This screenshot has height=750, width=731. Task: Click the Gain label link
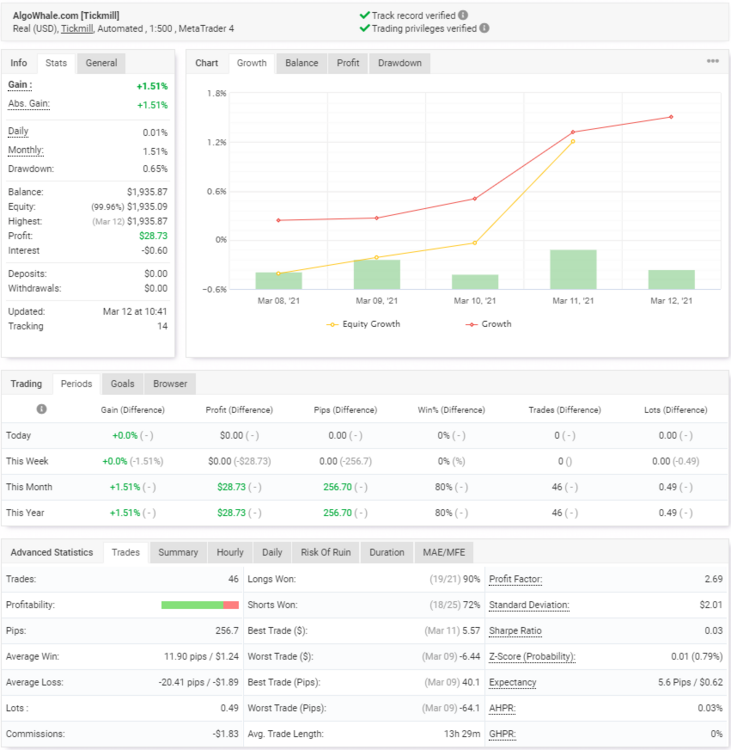tap(20, 85)
